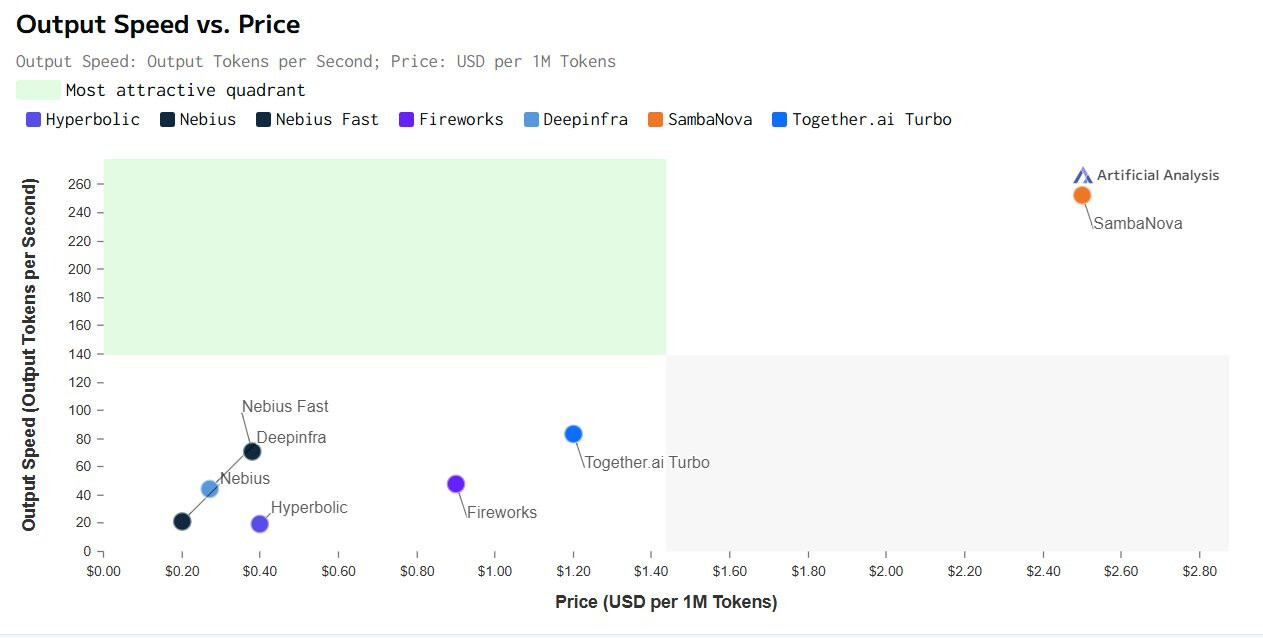Toggle the Fireworks series in legend
Viewport: 1263px width, 638px height.
[461, 120]
